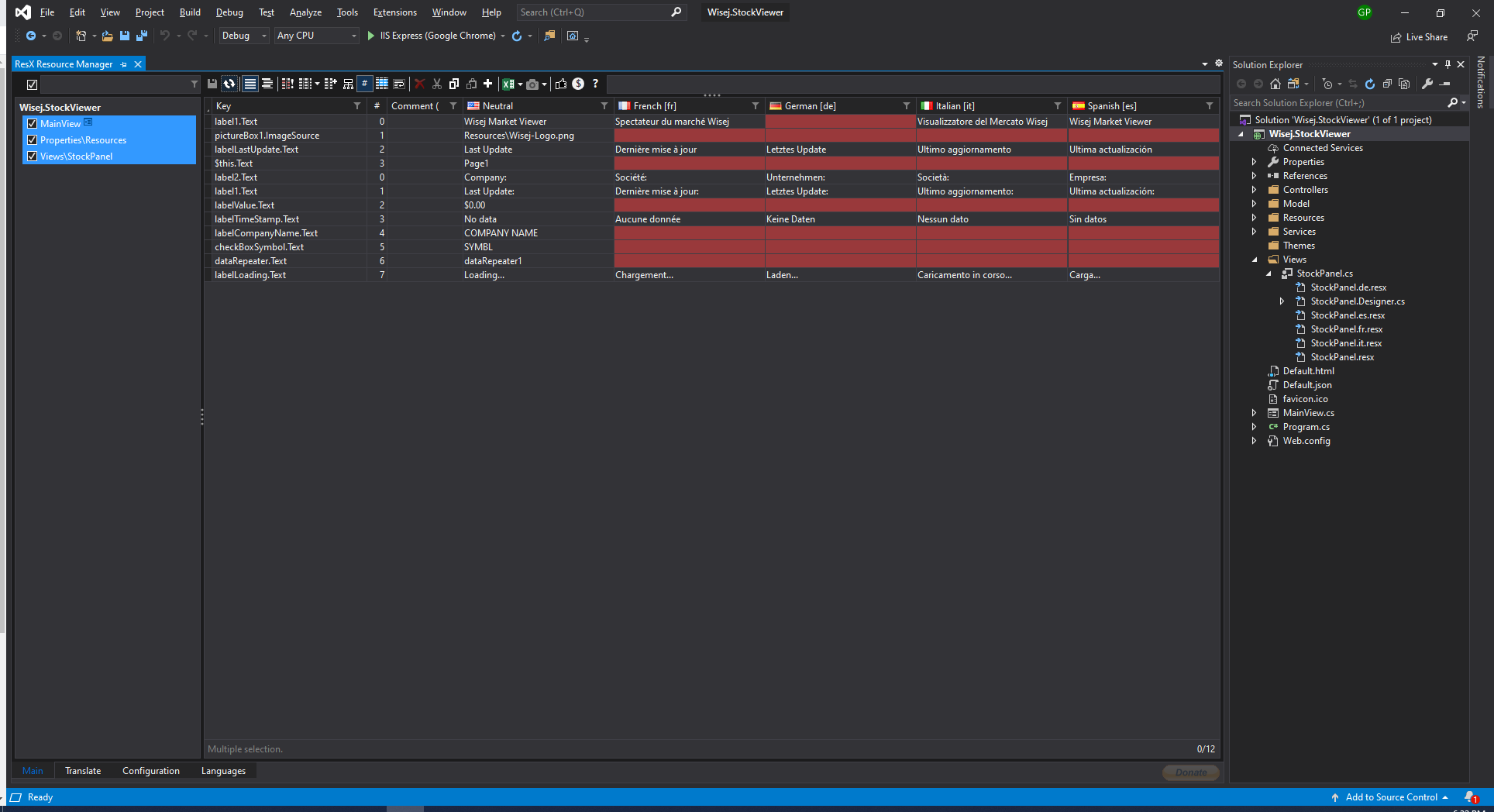
Task: Toggle the centered text layout button
Action: pos(267,84)
